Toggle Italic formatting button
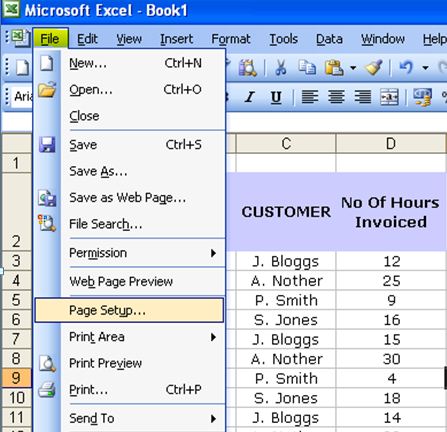The width and height of the screenshot is (447, 432). pyautogui.click(x=250, y=97)
